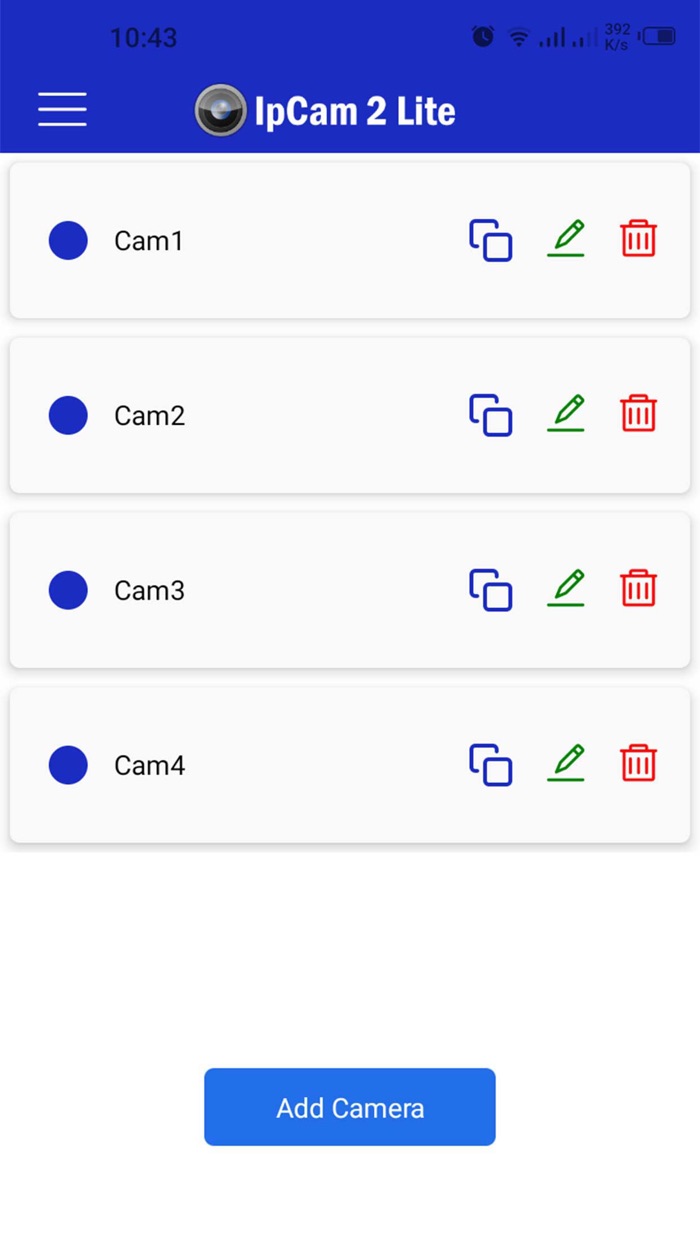The height and width of the screenshot is (1244, 700).
Task: Toggle the blue status indicator for Cam3
Action: 67,590
